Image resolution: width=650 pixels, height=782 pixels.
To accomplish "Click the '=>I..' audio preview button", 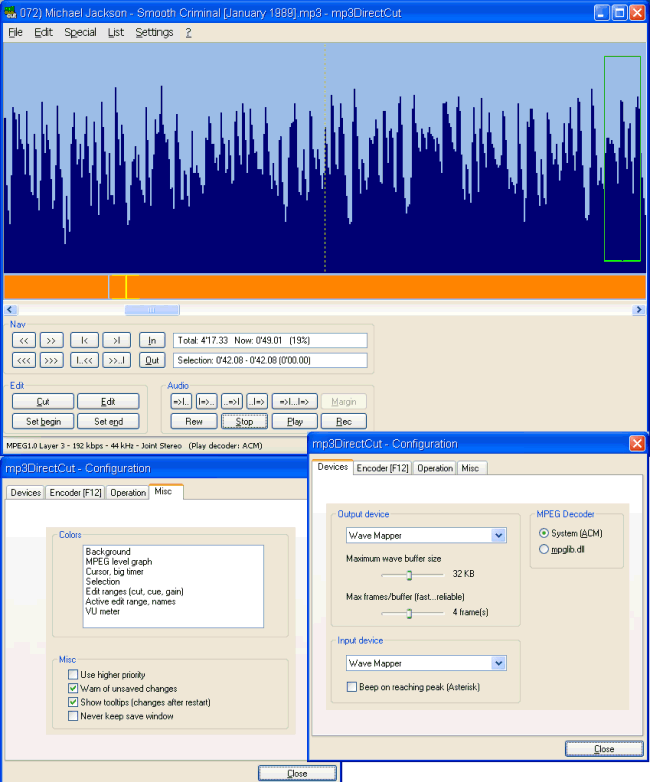I will click(181, 401).
